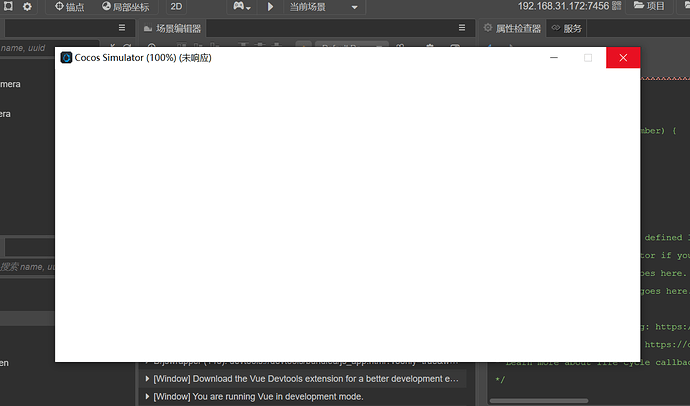Expand the 'running Vue in development mode' log entry

(x=147, y=396)
